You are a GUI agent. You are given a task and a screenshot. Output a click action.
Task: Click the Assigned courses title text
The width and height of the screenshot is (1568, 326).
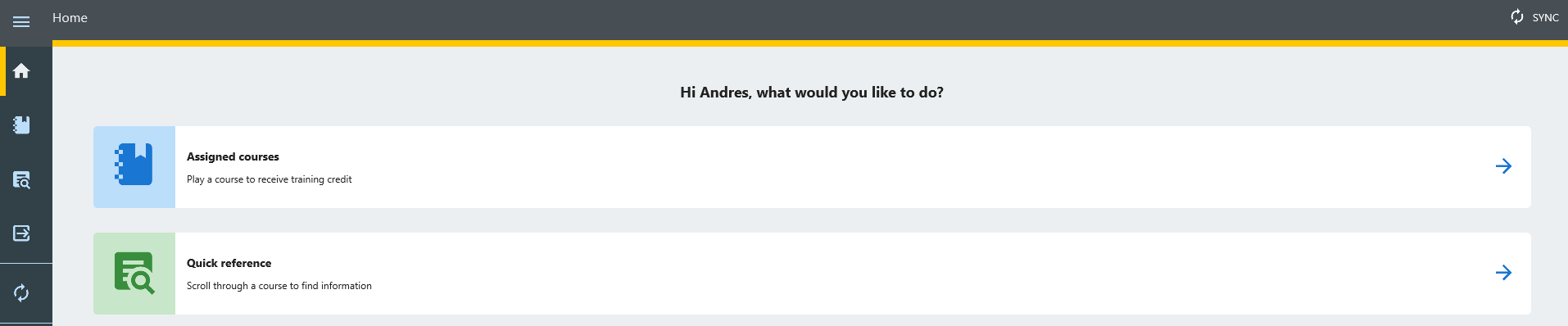click(233, 156)
